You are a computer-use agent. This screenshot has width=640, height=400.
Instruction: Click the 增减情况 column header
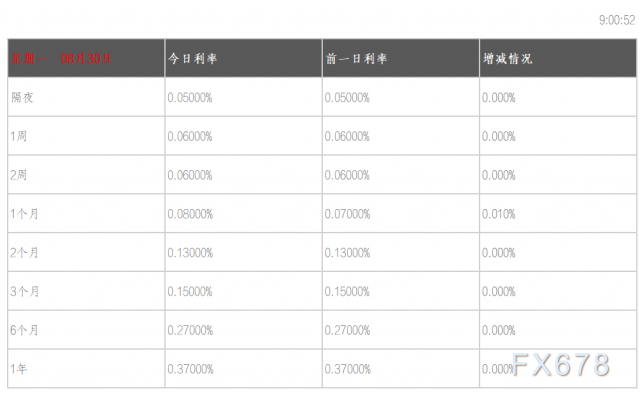pyautogui.click(x=507, y=59)
